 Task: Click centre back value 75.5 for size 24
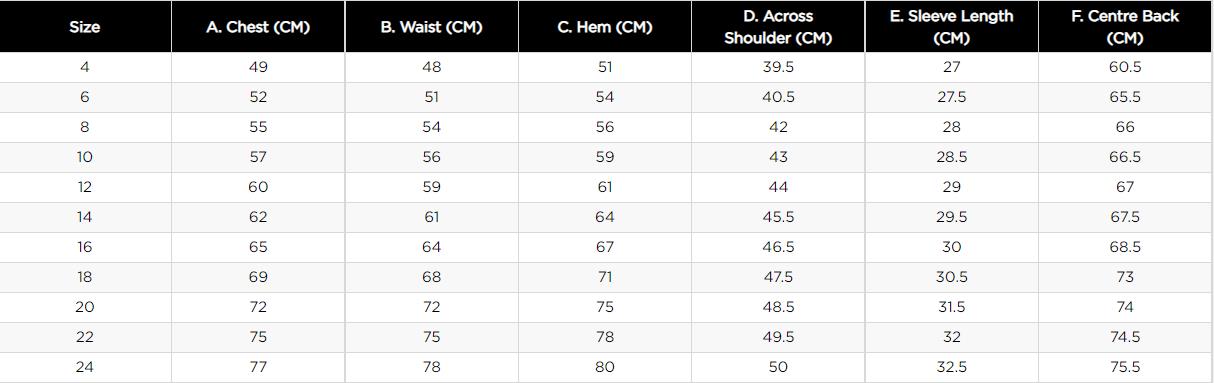click(x=1125, y=367)
